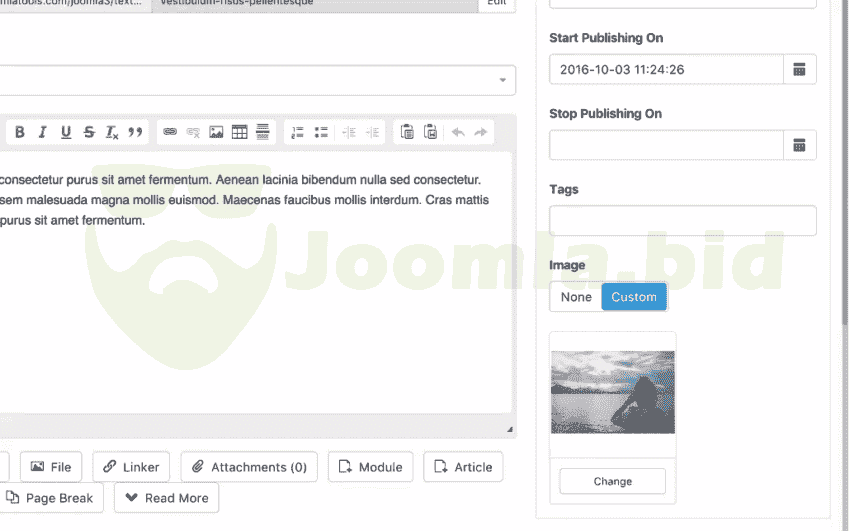Insert a table into the editor

(240, 132)
